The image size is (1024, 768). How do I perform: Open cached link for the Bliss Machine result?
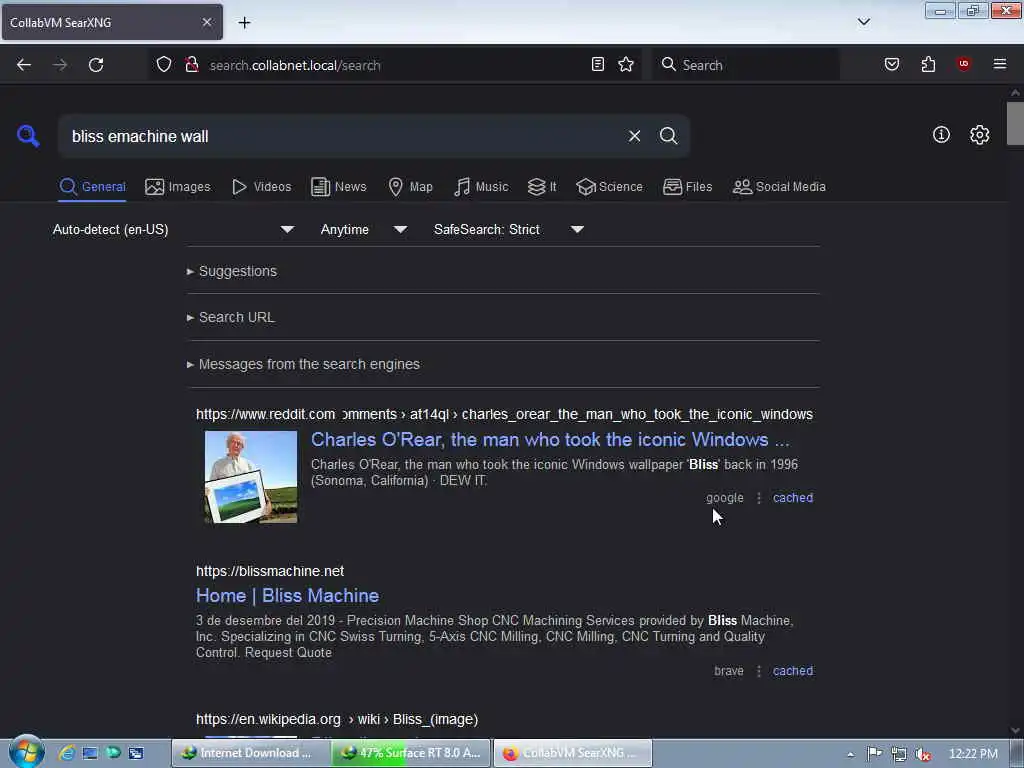pos(793,671)
